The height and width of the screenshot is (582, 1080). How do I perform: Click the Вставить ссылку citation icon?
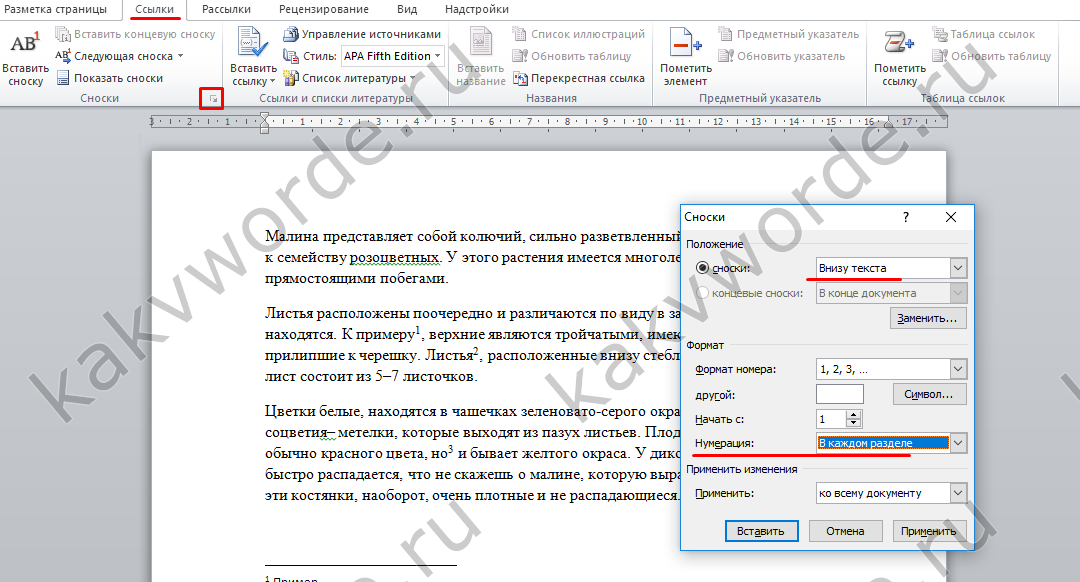coord(253,43)
